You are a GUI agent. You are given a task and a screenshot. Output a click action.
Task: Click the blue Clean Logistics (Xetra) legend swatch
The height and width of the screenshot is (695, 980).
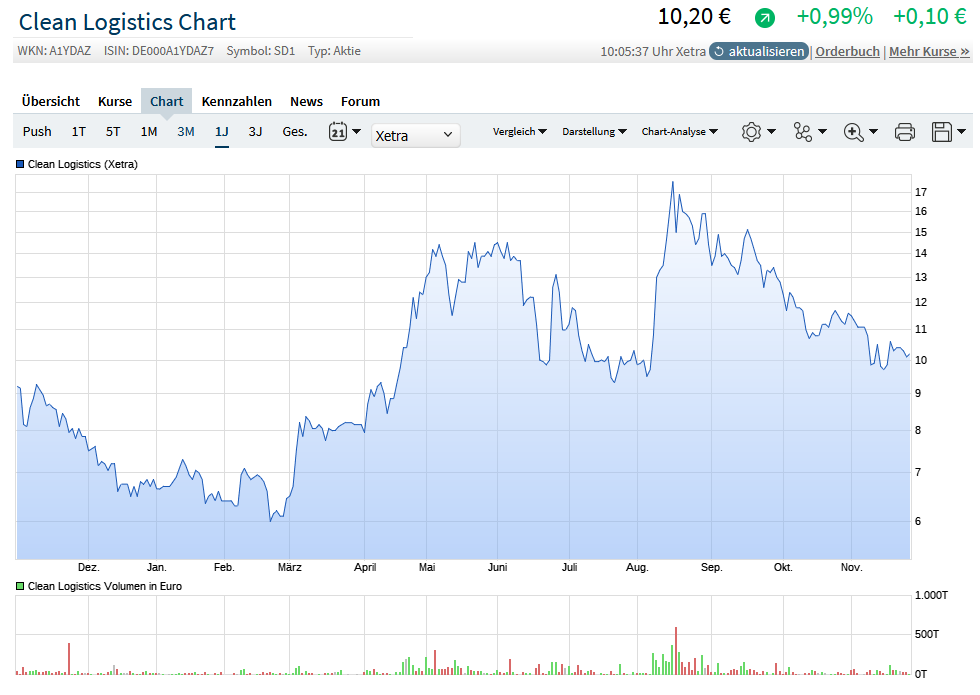pyautogui.click(x=20, y=164)
